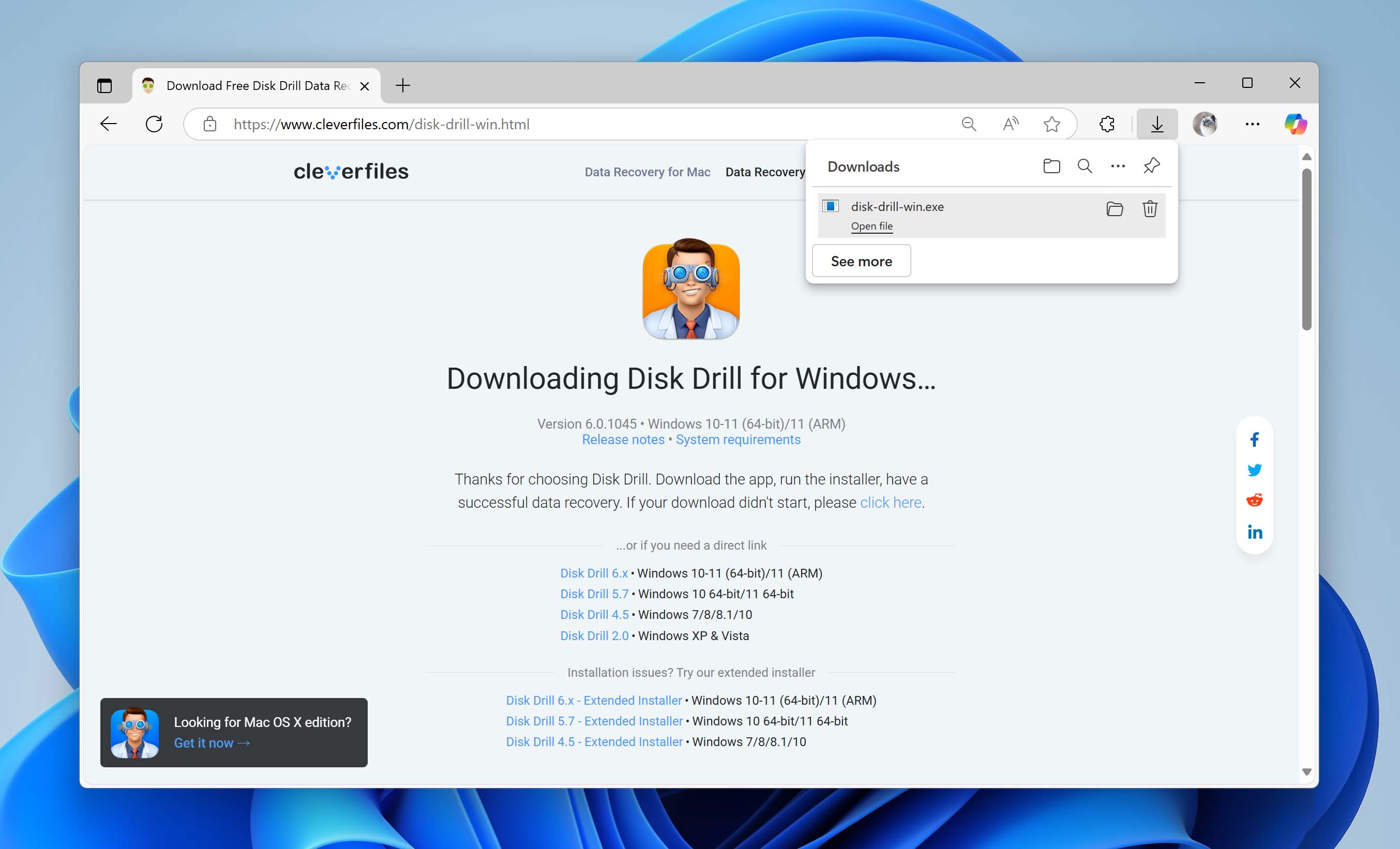Click the vertical scrollbar thumb
The width and height of the screenshot is (1400, 849).
(1307, 249)
